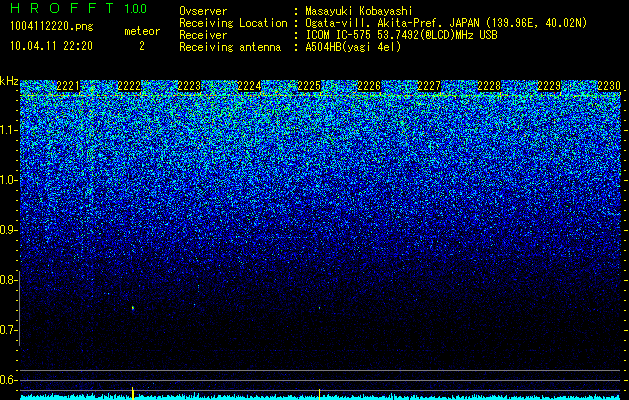Click the bright meteor echo near 2222
The width and height of the screenshot is (629, 400).
coord(133,308)
